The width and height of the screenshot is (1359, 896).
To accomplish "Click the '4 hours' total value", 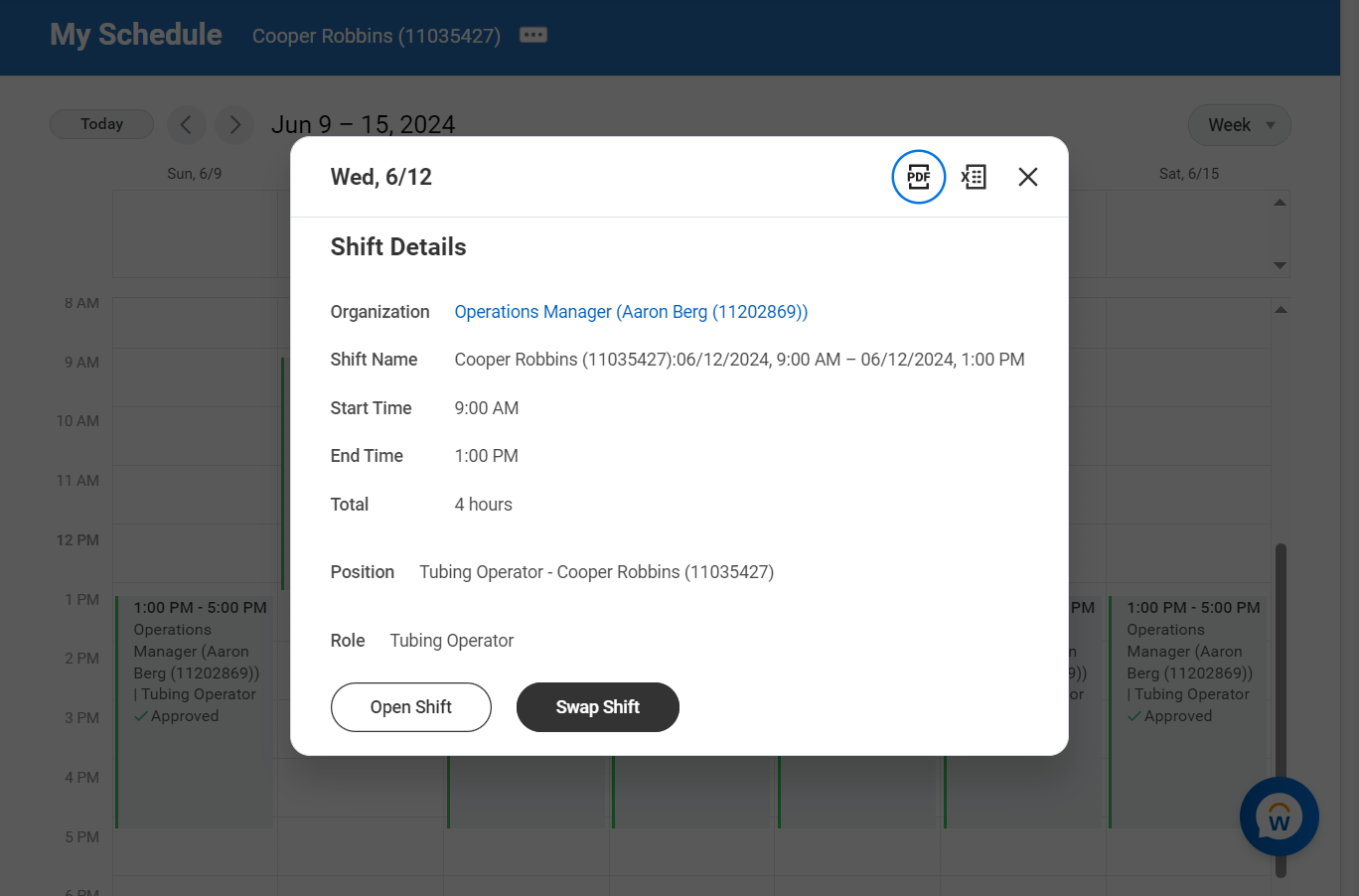I will [x=483, y=505].
